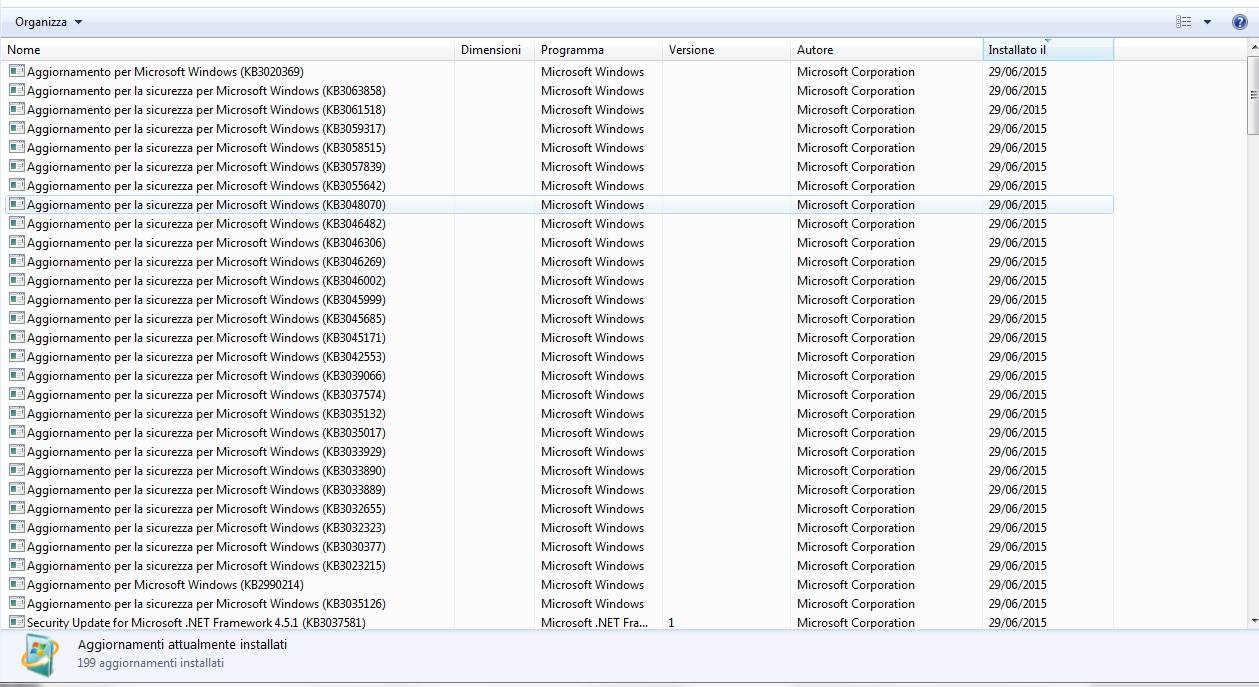Open the help question mark icon
Screen dimensions: 1259x687
(x=1239, y=22)
